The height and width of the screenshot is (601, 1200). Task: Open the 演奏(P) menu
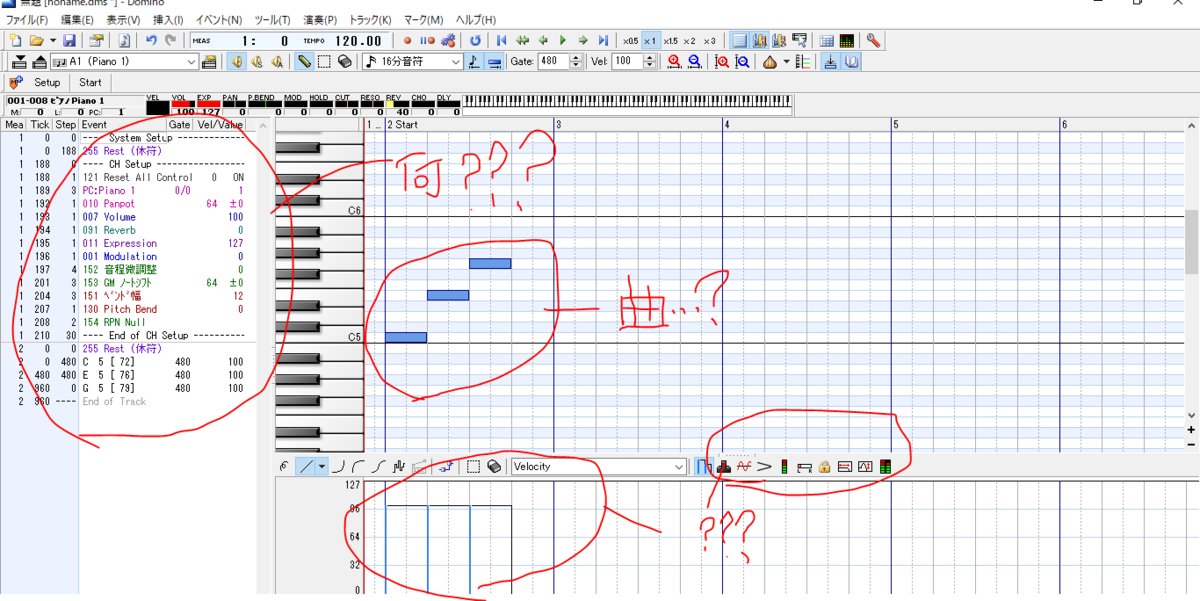(320, 20)
